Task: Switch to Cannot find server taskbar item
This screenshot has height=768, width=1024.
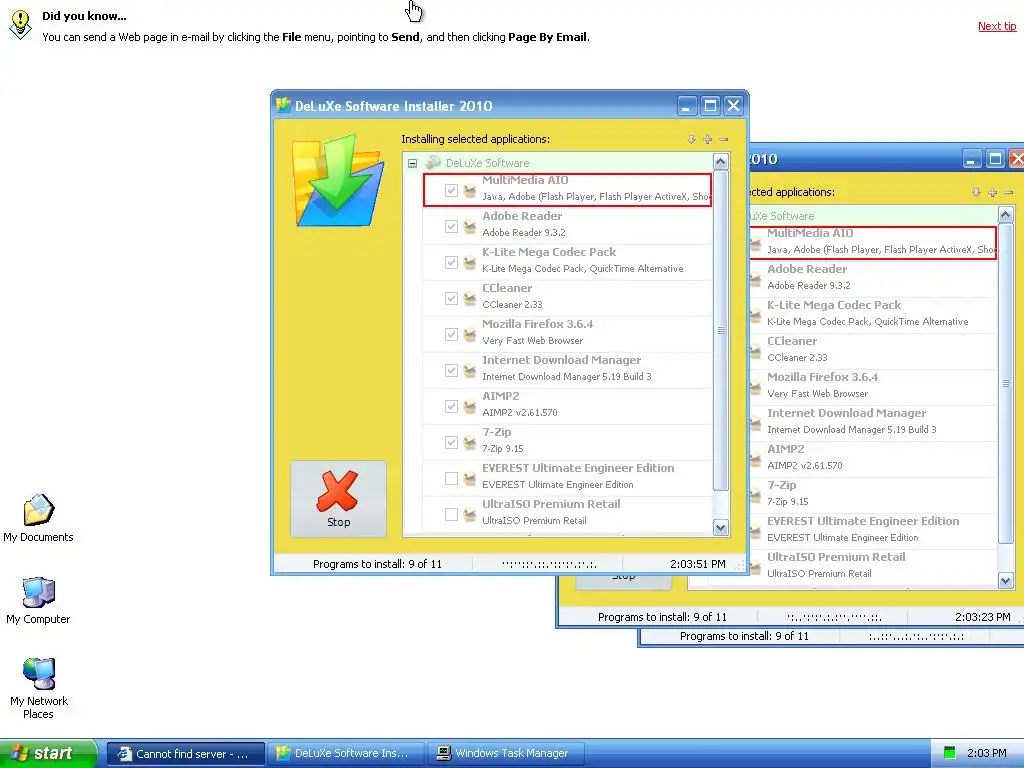Action: 185,754
